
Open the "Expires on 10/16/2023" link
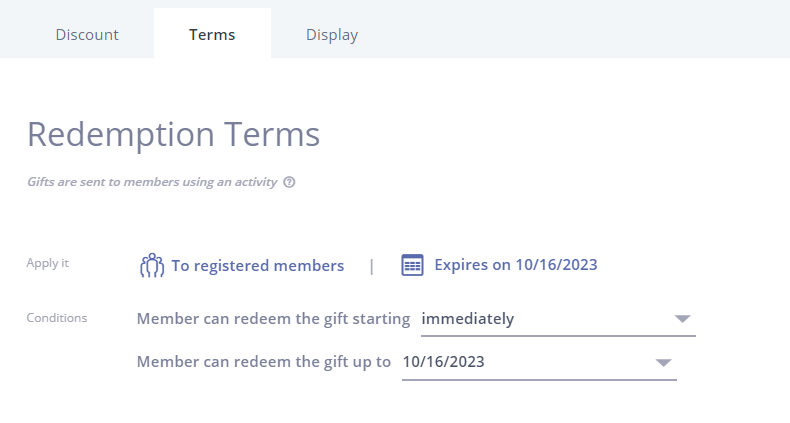[x=516, y=265]
